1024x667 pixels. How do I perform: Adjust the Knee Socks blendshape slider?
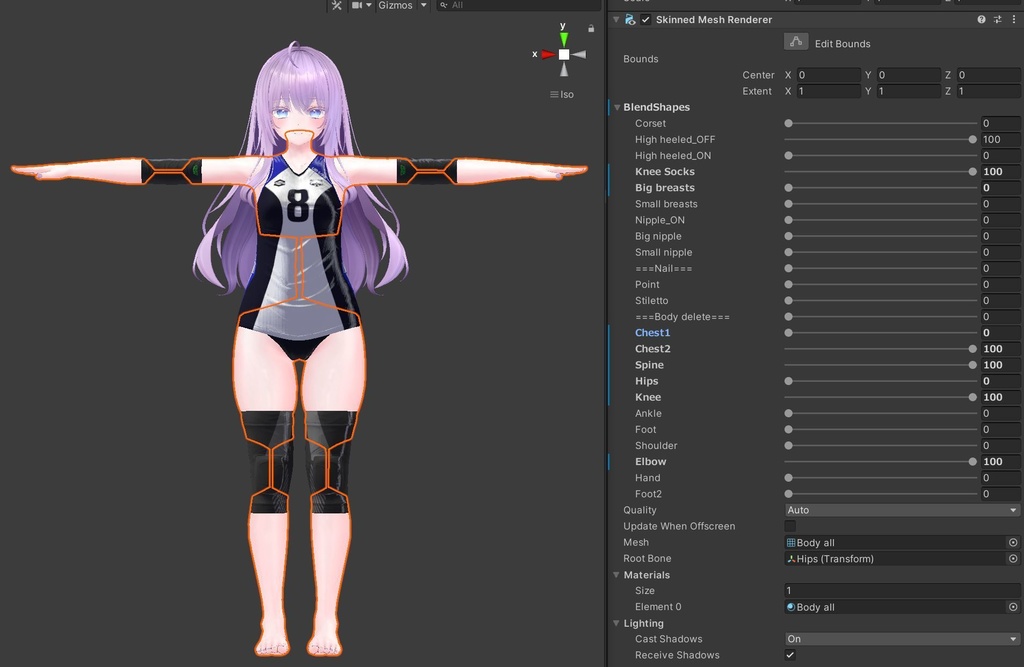880,172
